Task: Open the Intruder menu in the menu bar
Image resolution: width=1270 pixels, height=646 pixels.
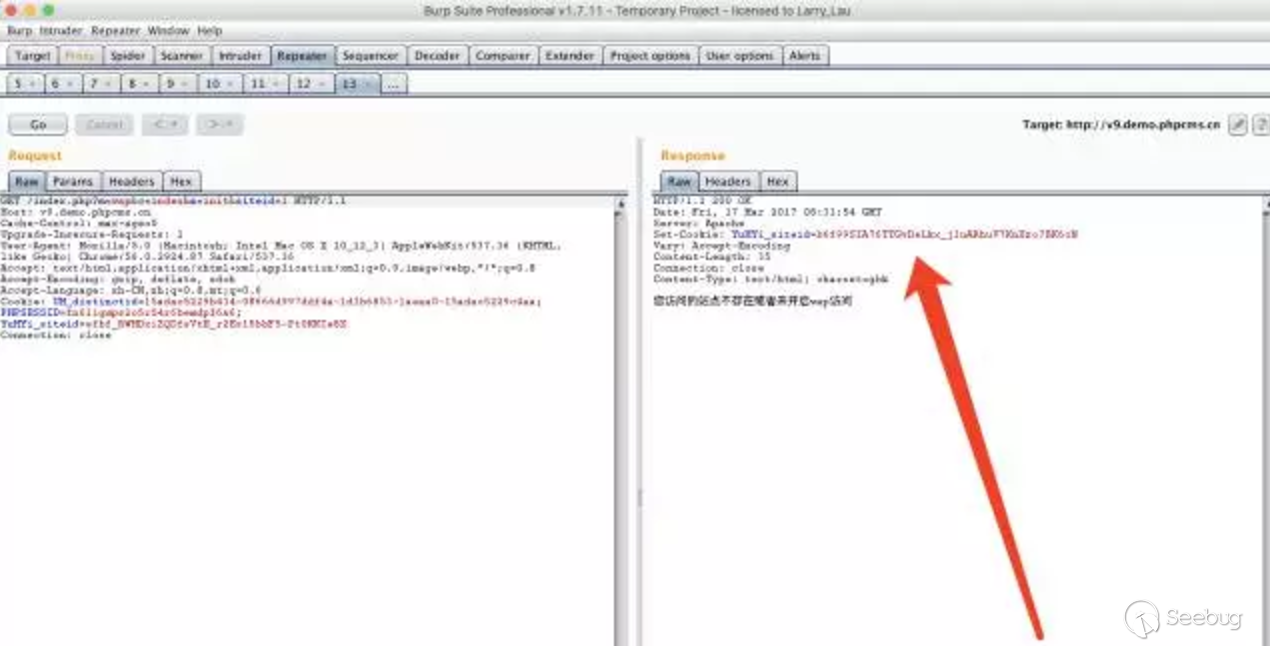Action: coord(61,31)
